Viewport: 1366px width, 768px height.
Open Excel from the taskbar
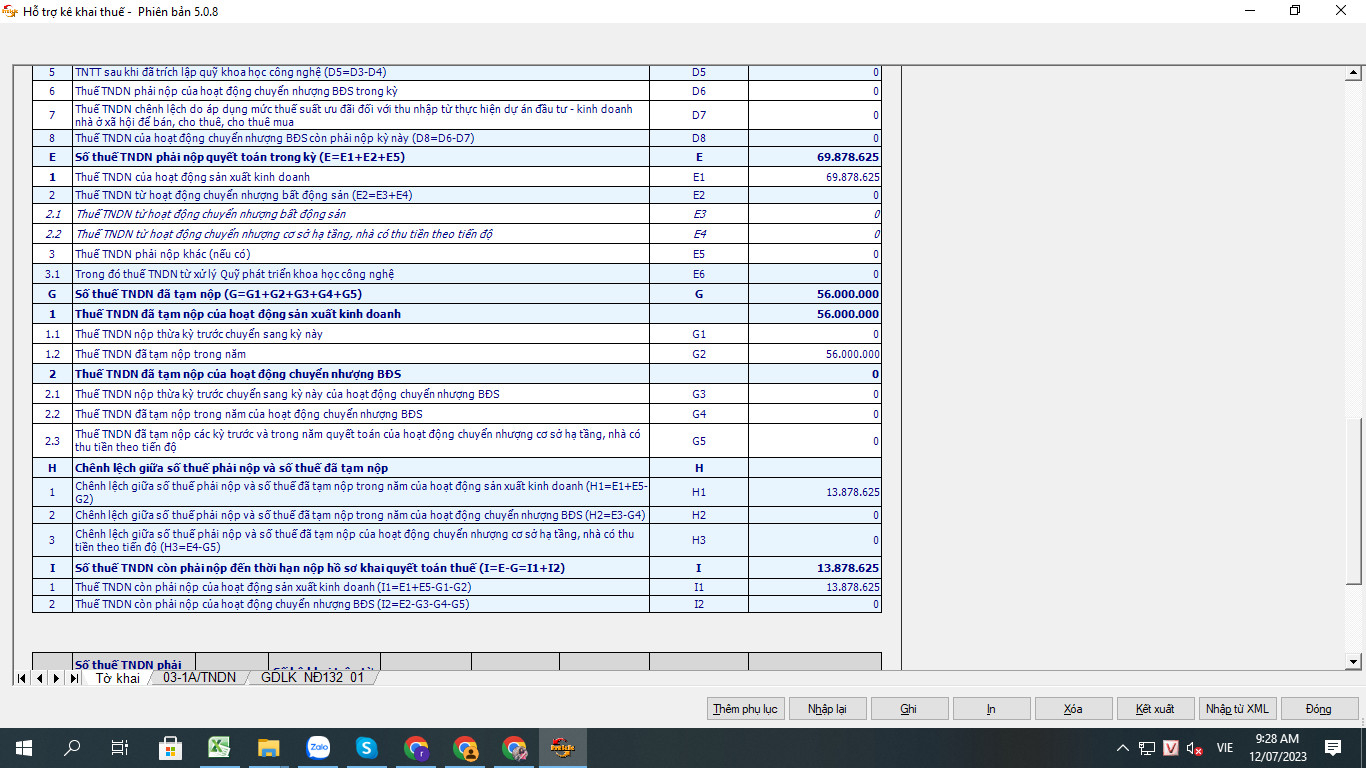[x=219, y=747]
